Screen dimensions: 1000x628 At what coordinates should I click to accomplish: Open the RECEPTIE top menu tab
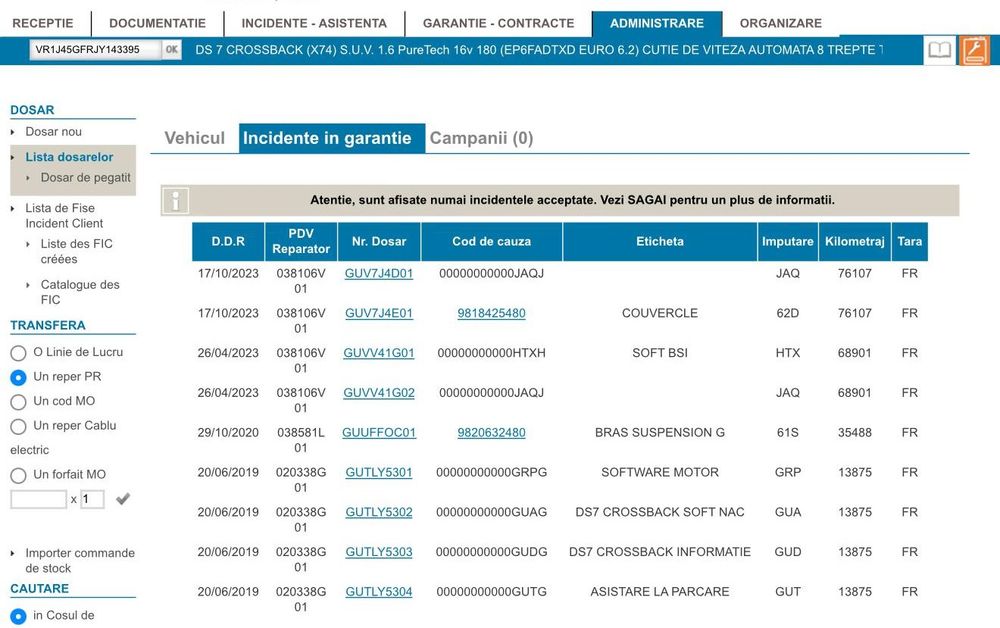coord(43,24)
